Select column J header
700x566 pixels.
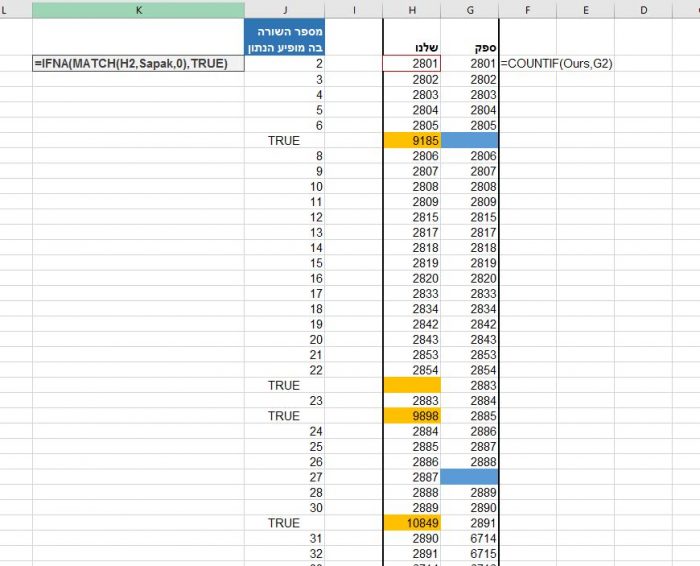point(284,10)
